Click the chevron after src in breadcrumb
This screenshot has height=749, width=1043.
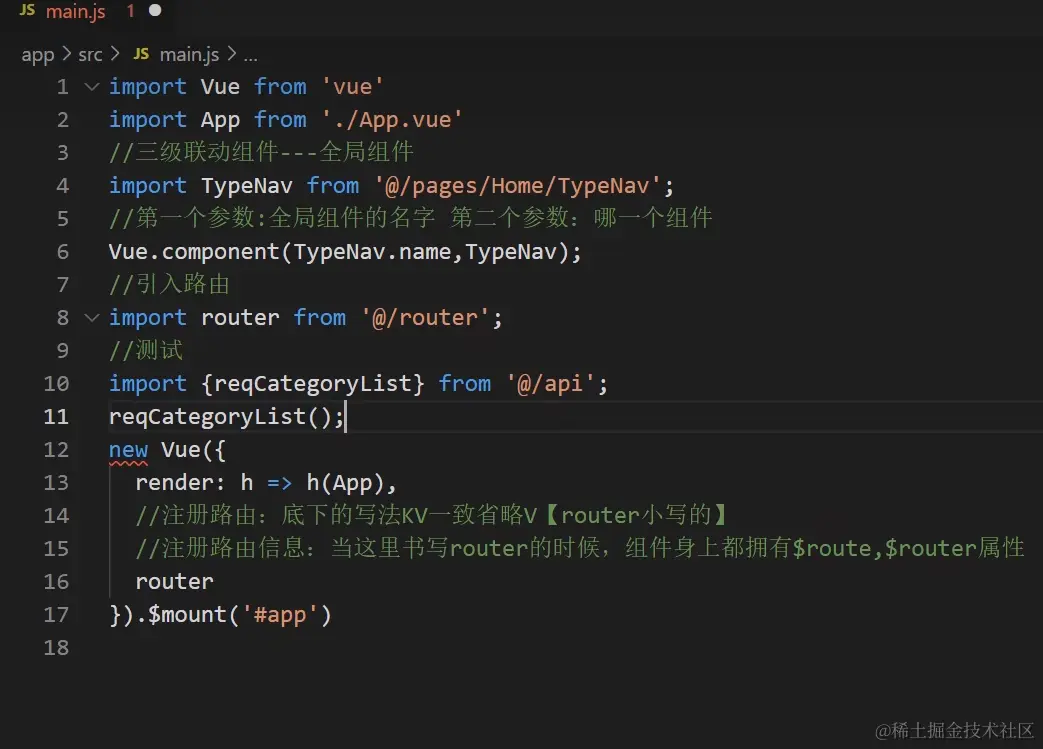coord(115,53)
